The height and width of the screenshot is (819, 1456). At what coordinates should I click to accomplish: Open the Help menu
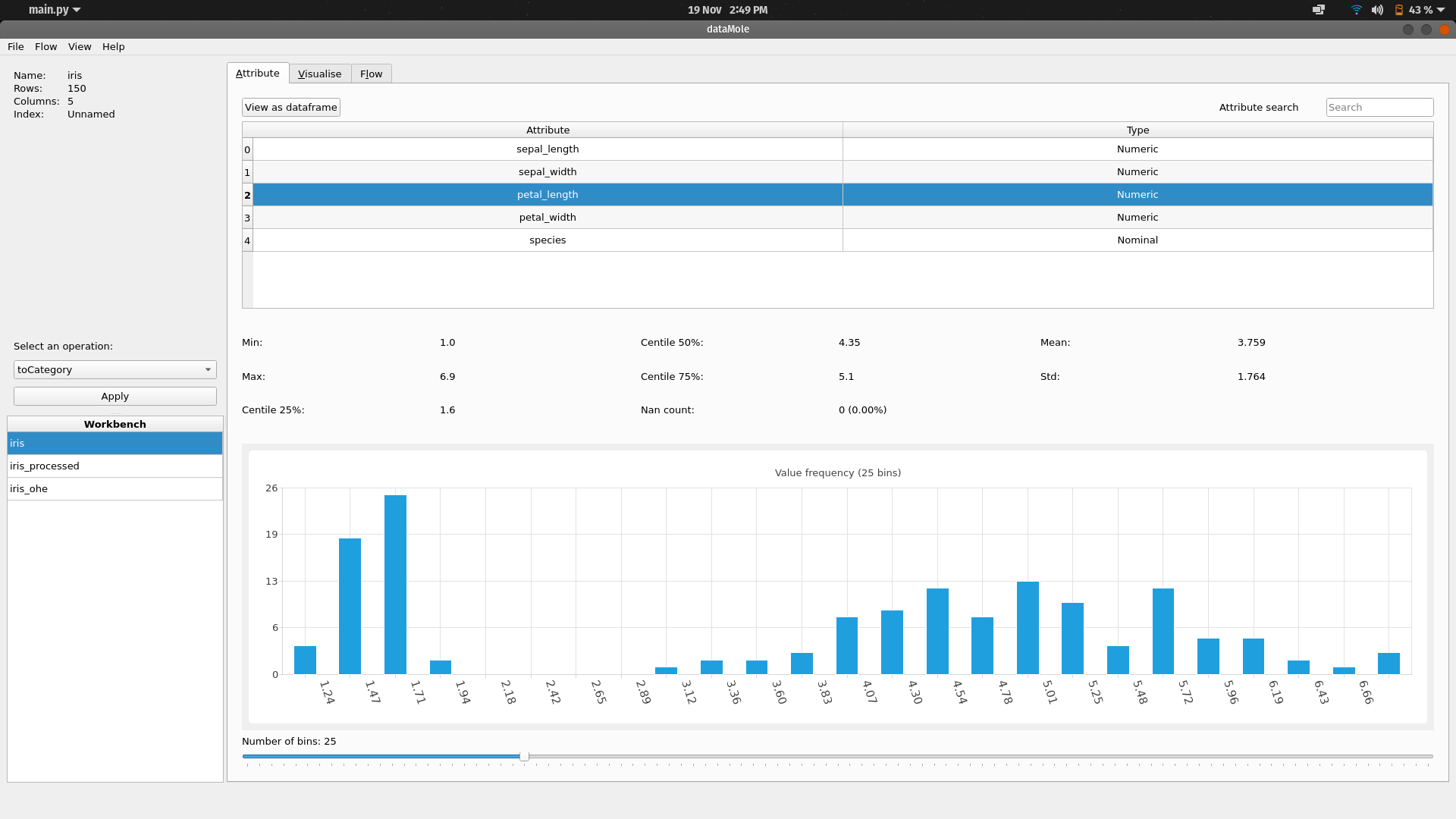113,46
